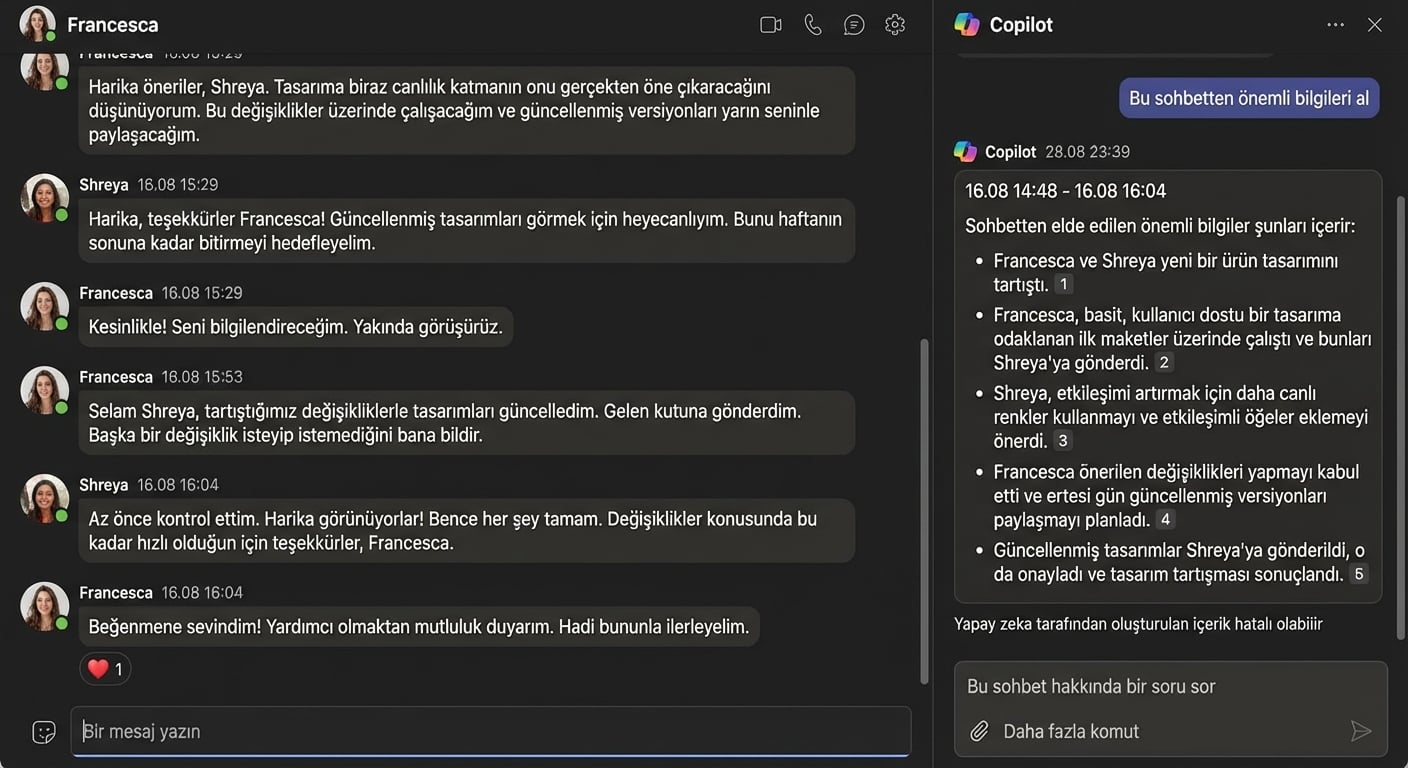Close the Copilot panel

pyautogui.click(x=1375, y=24)
